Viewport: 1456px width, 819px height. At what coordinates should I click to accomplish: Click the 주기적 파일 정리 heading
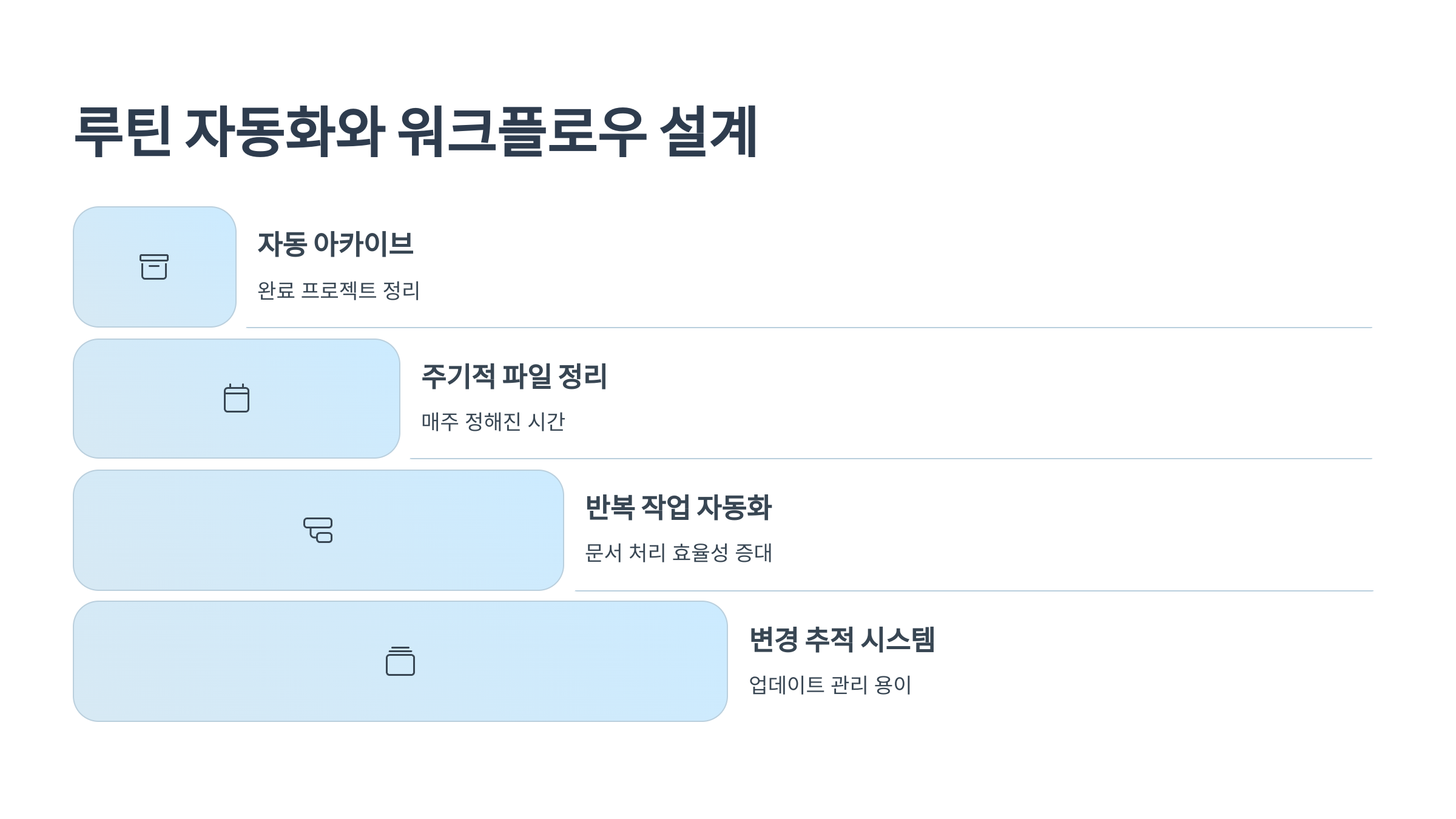click(514, 376)
